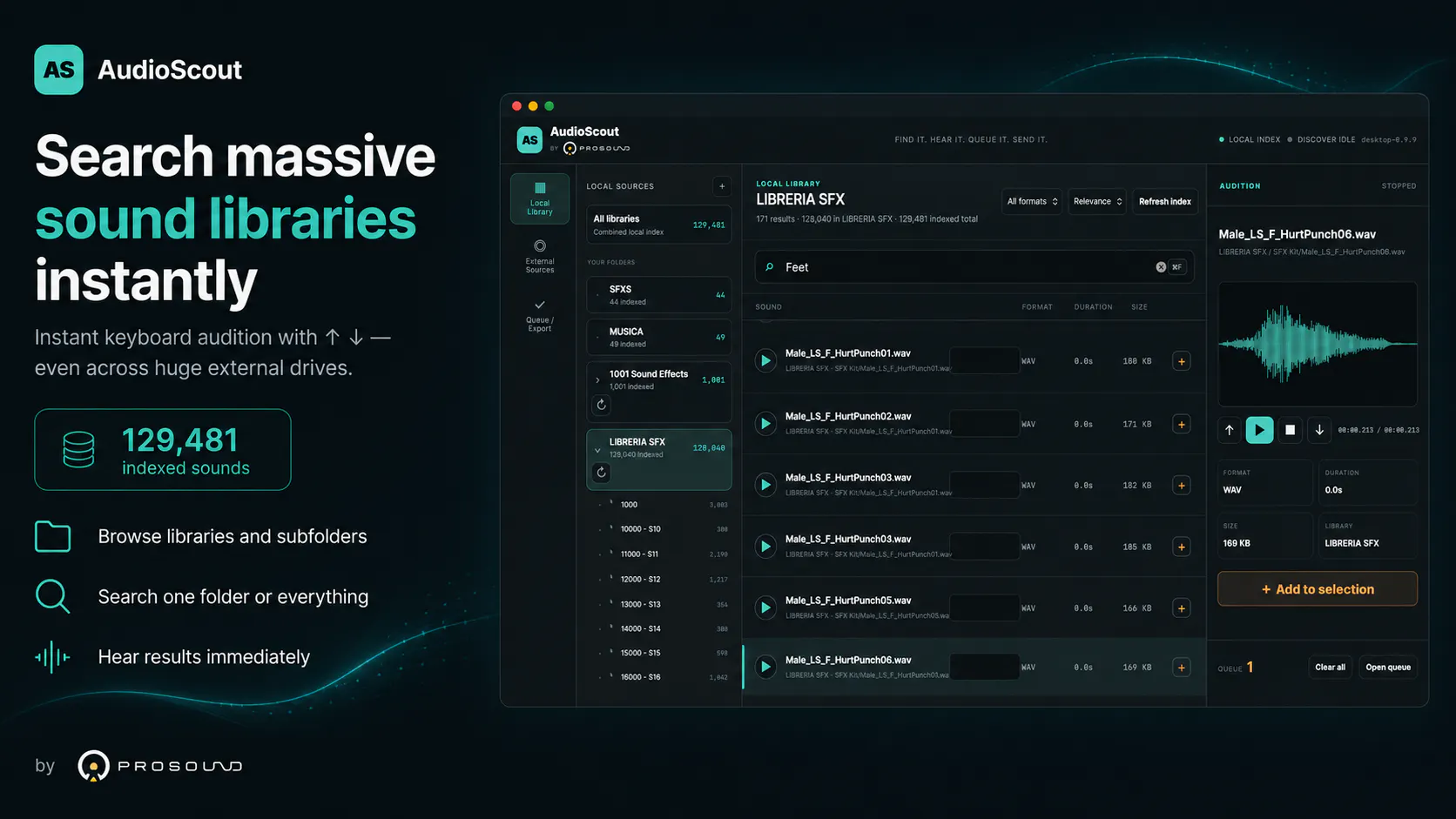Open the External Sources sidebar tab
Screen dimensions: 1456x819
[x=540, y=258]
